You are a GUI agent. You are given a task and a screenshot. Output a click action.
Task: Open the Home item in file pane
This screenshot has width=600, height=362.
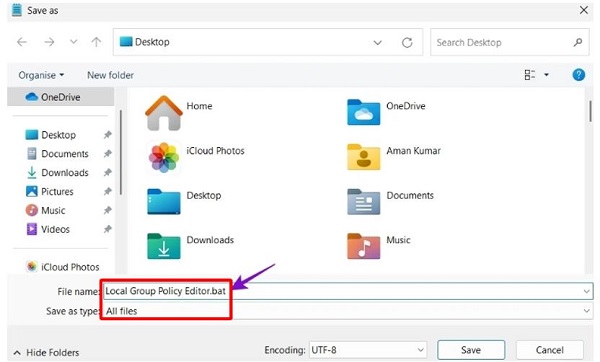(x=178, y=113)
